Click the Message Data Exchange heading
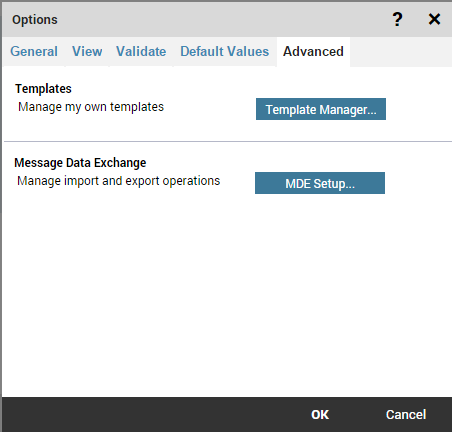452x432 pixels. 80,163
